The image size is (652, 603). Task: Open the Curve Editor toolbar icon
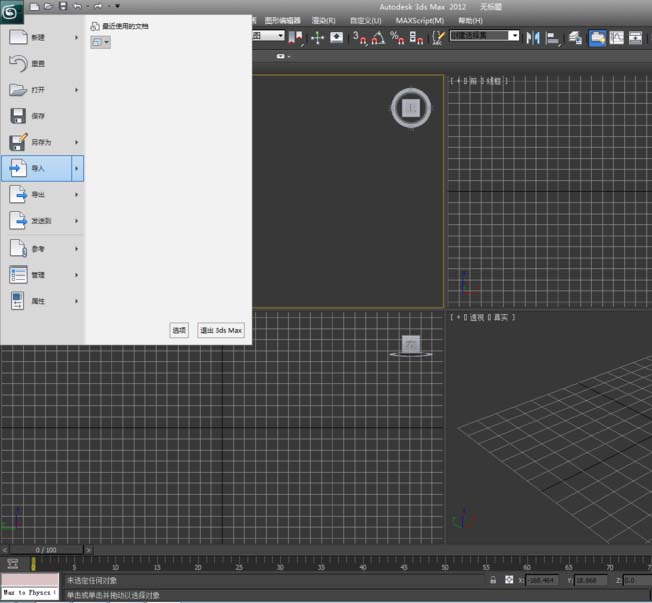click(618, 38)
